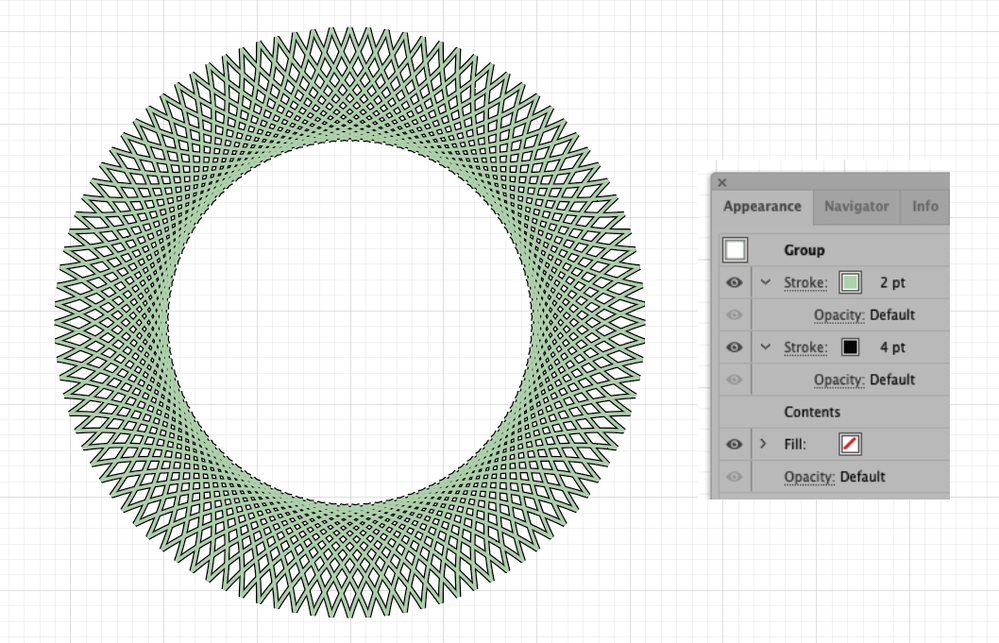Hide the 2 pt green stroke
The image size is (999, 643).
click(x=734, y=283)
